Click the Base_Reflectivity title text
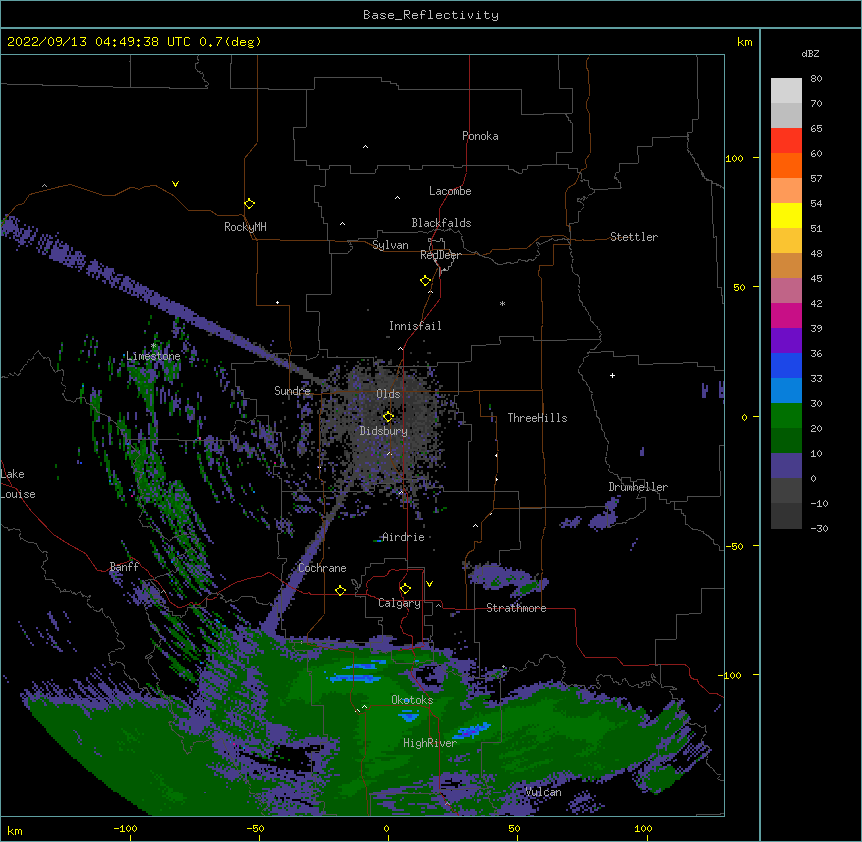Screen dimensions: 862x842 coord(431,15)
